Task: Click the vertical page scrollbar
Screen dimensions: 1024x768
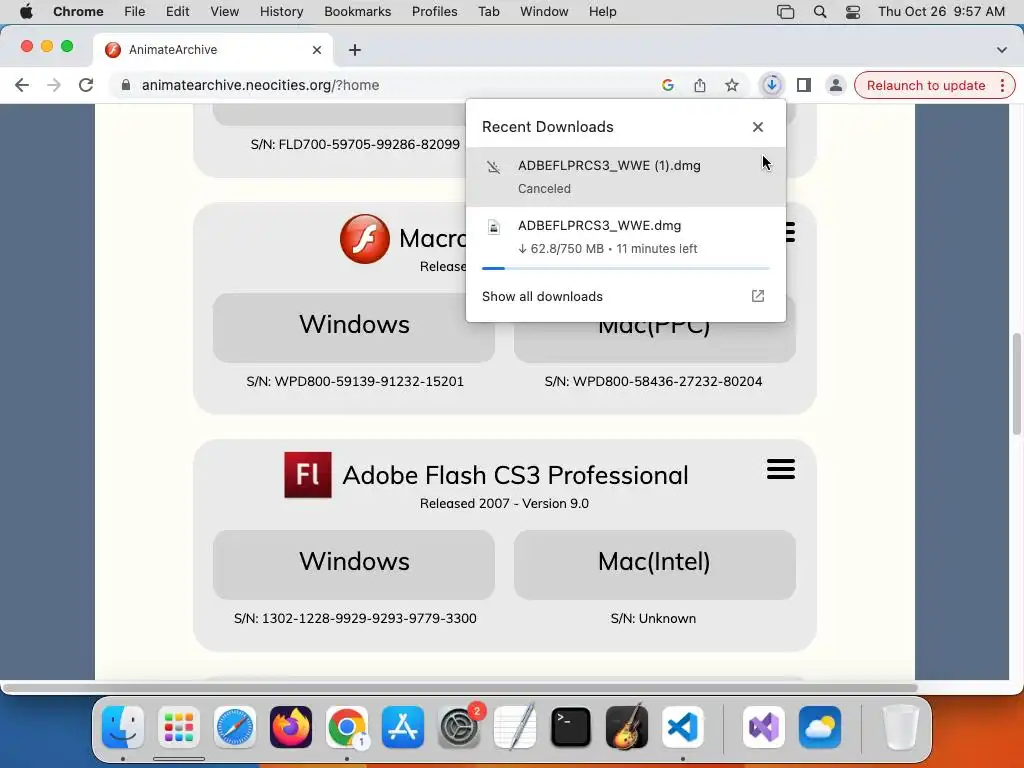Action: coord(1017,384)
